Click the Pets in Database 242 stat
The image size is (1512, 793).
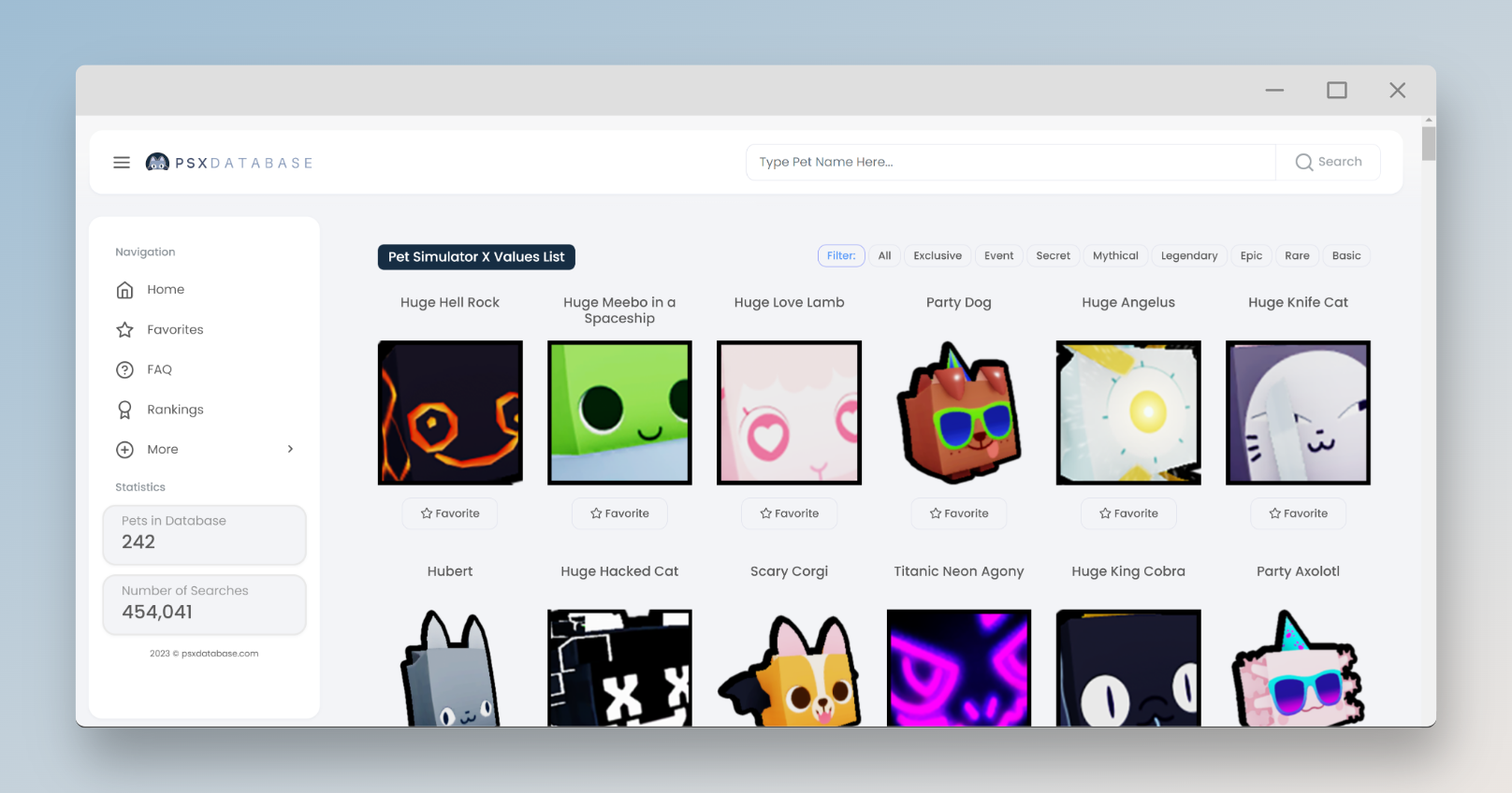pos(204,535)
